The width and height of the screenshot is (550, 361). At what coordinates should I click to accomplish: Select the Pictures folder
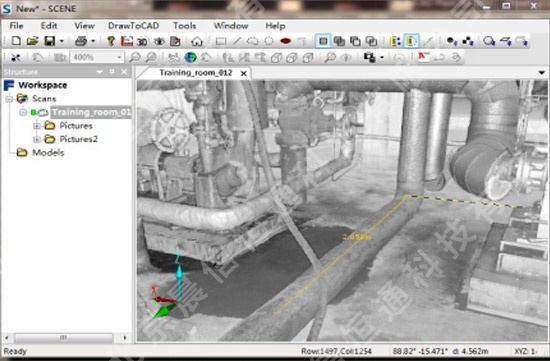click(x=76, y=126)
